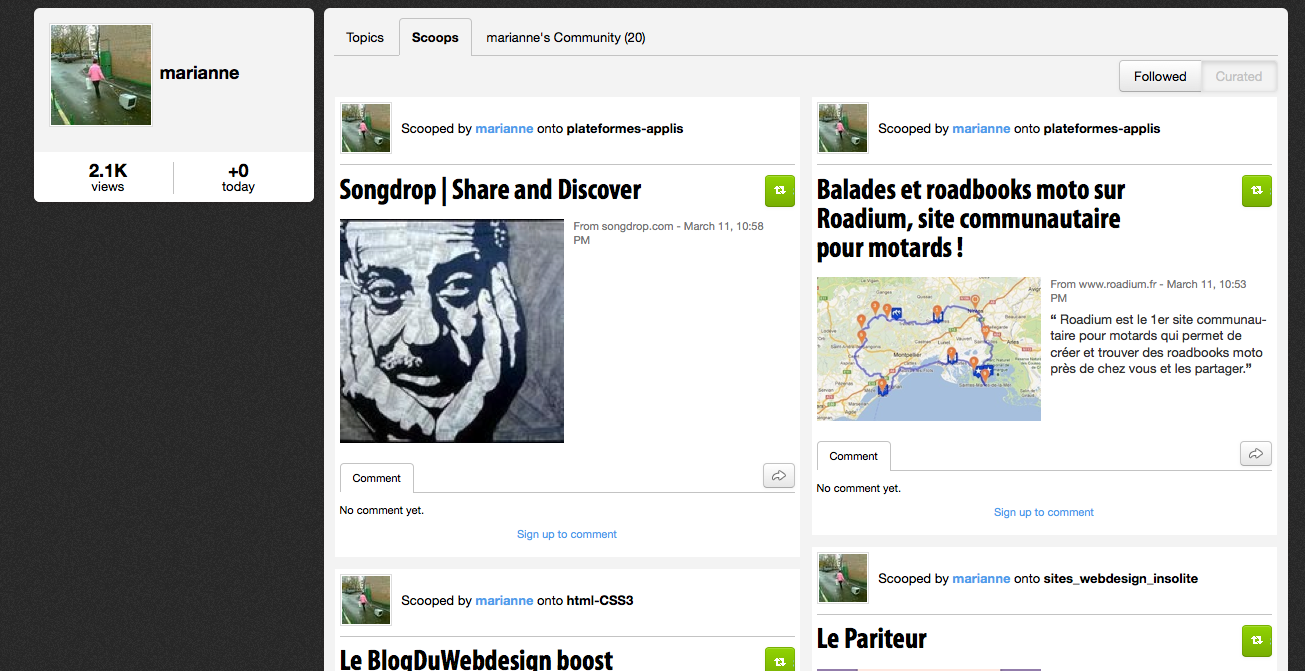Open the Songdrop | Share and Discover headline
This screenshot has height=671, width=1305.
(x=490, y=190)
